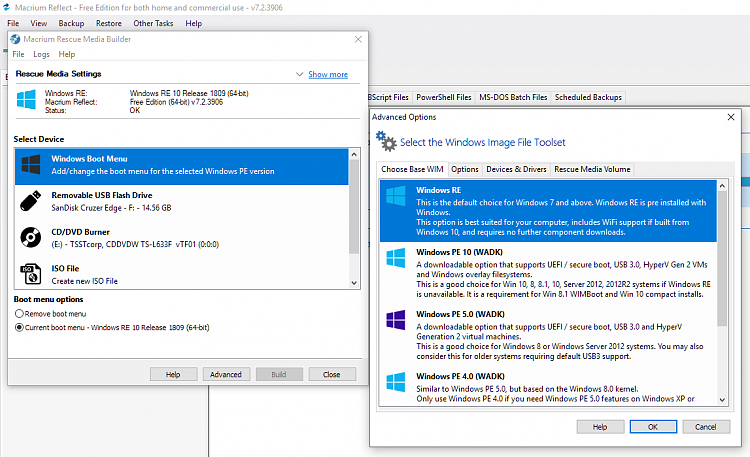Click the Base WIM list scrollbar thumb
This screenshot has height=457, width=750.
click(x=722, y=258)
